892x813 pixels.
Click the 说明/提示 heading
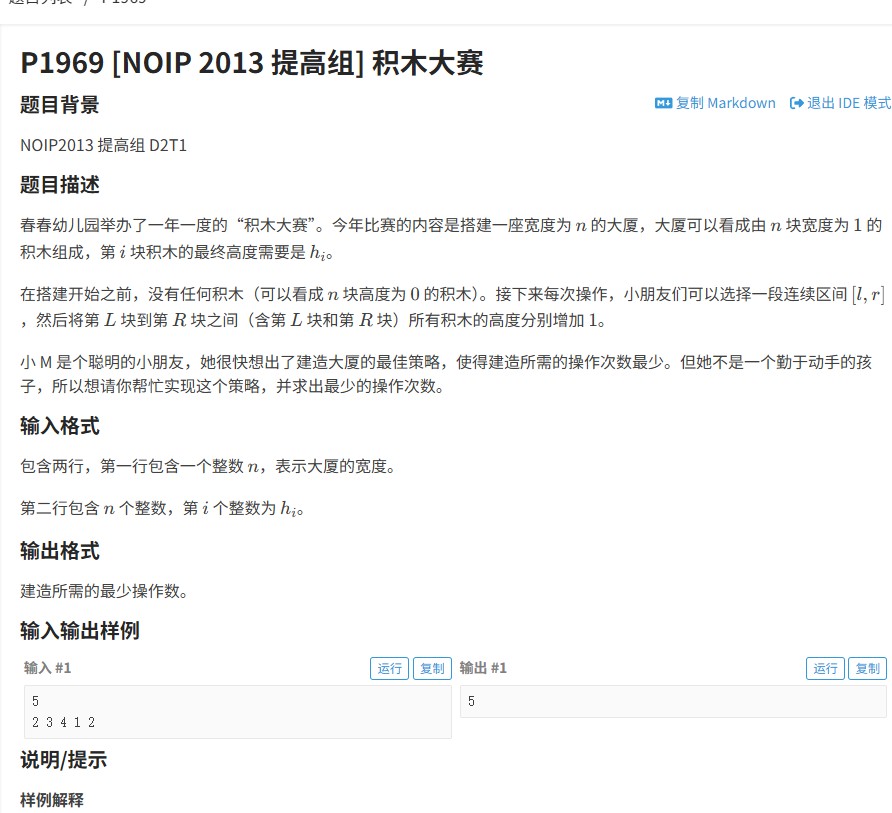coord(64,760)
